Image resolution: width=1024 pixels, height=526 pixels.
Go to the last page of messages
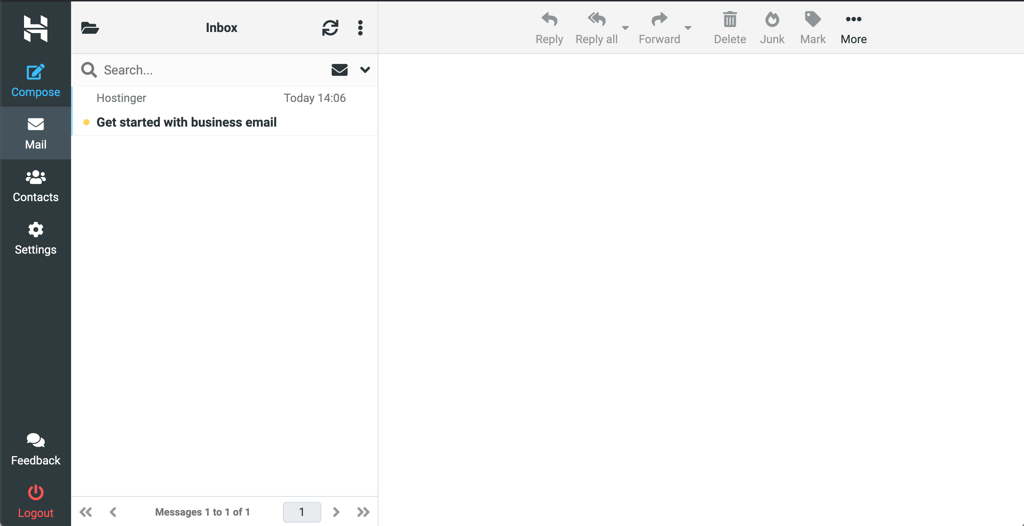(x=364, y=512)
